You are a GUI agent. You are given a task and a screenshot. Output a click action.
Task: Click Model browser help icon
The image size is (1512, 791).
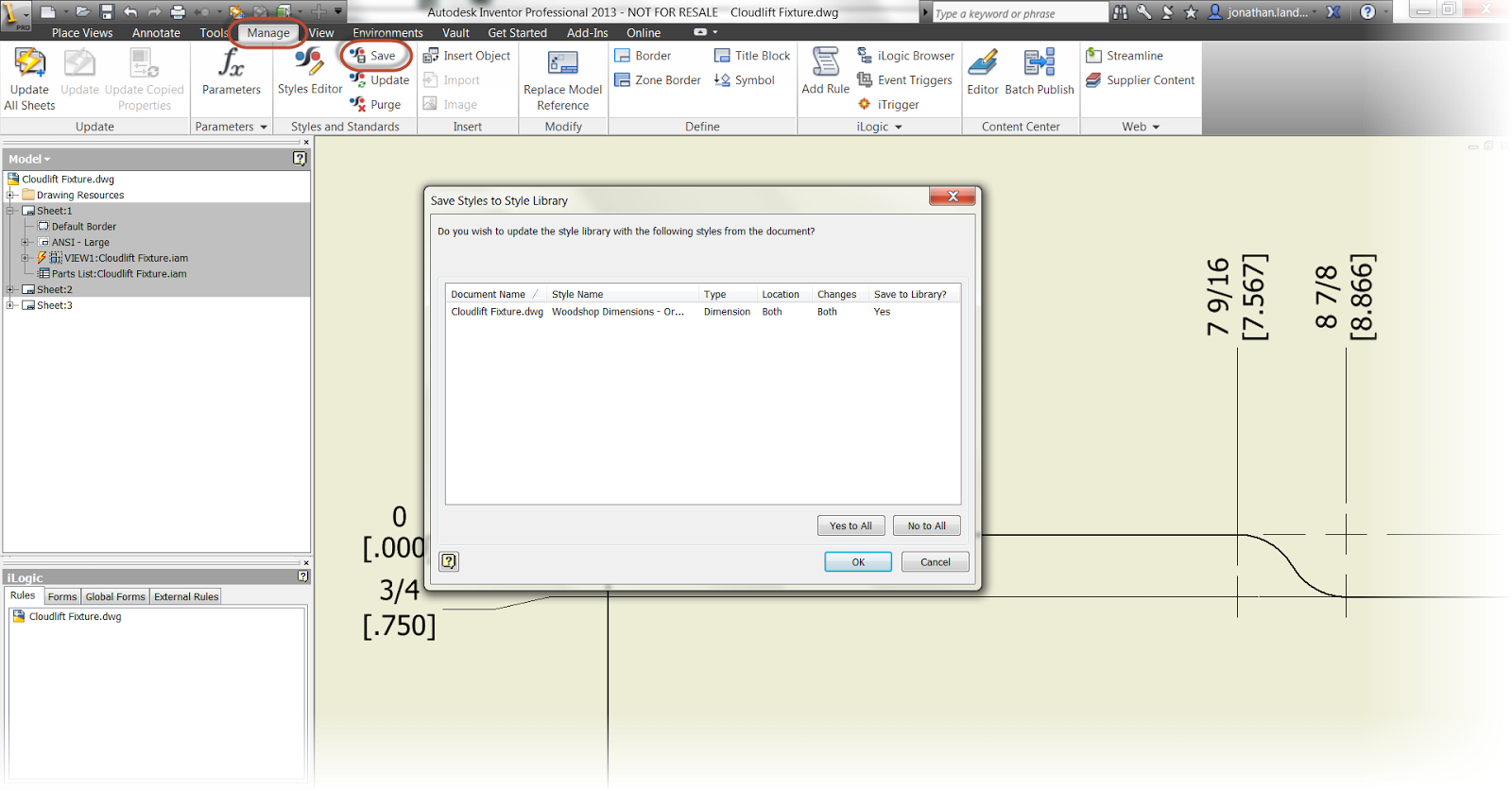coord(300,159)
